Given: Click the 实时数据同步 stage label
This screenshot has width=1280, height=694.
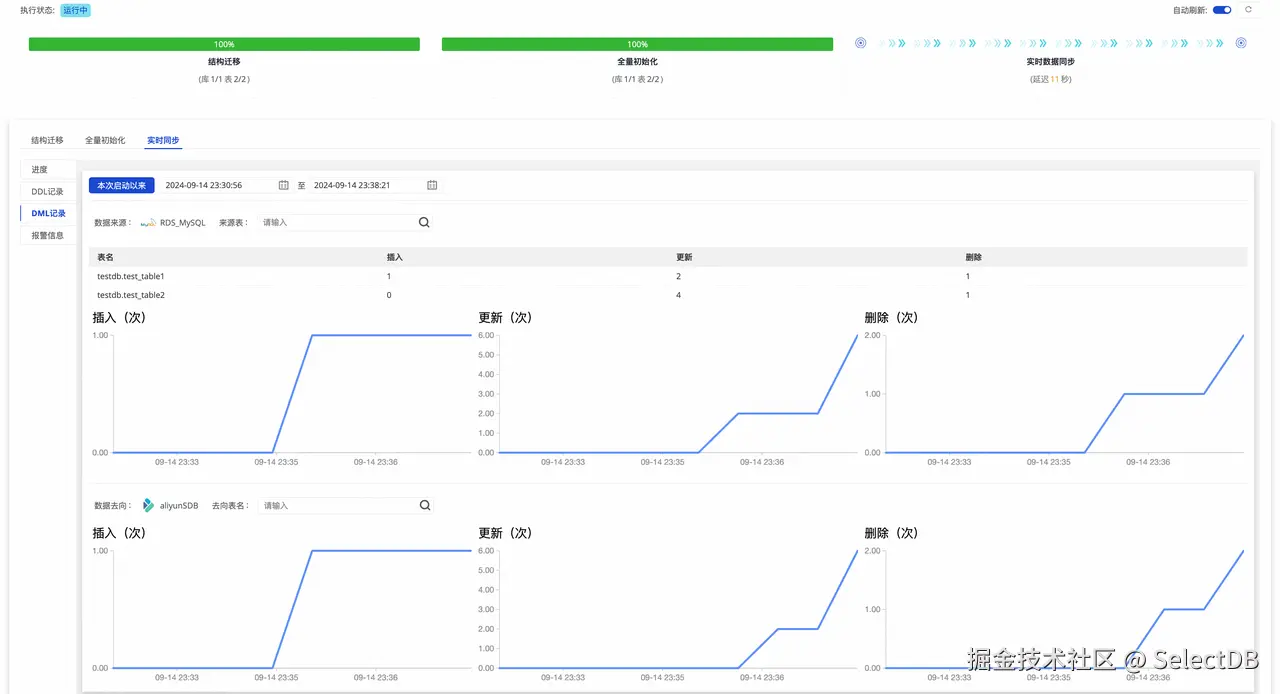Looking at the screenshot, I should tap(1050, 62).
